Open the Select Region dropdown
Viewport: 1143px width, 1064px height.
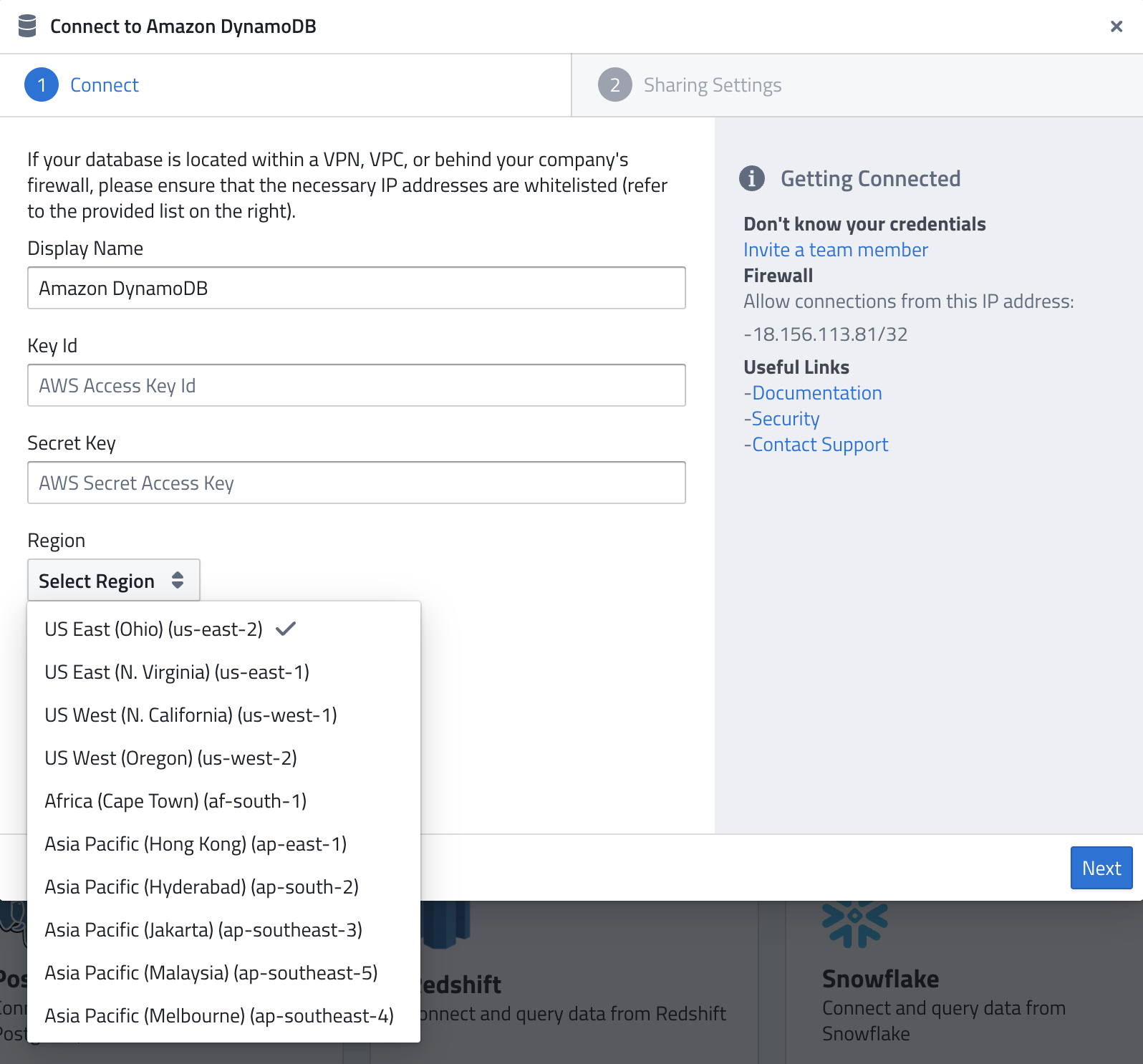(113, 580)
